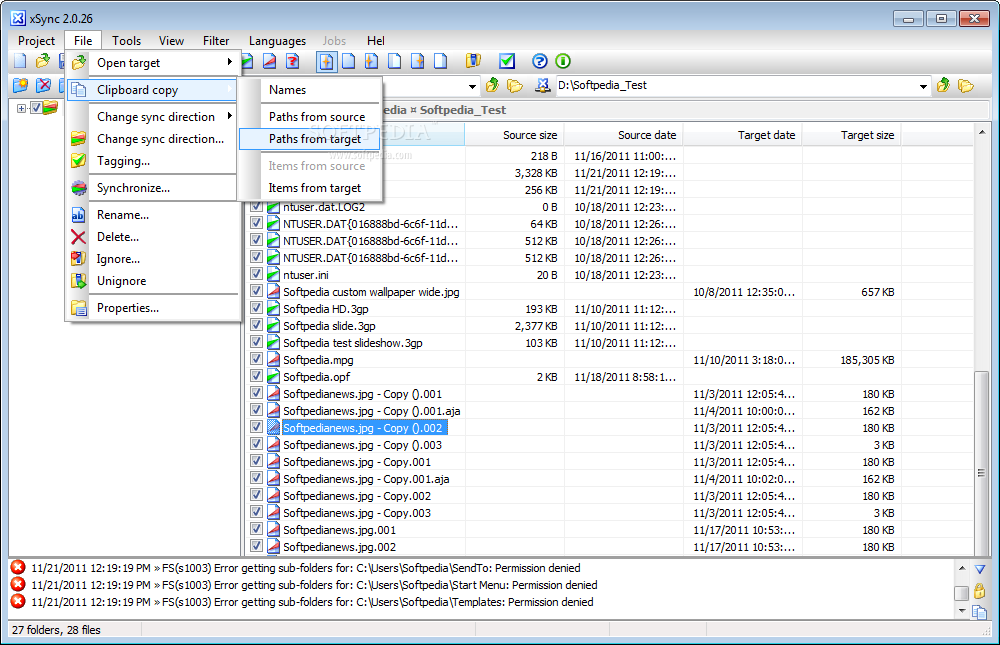Click the file icon next to Softpedia.mpg
Screen dimensions: 1000x645
(274, 360)
